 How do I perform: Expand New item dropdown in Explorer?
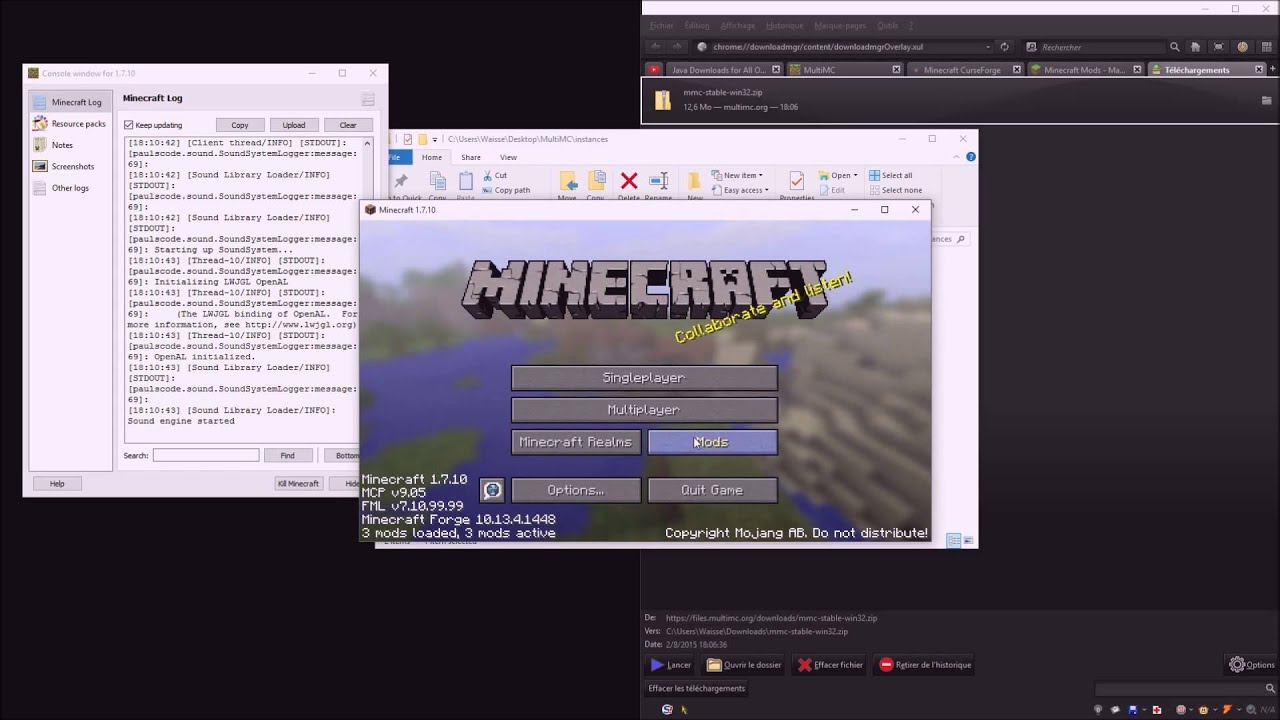[737, 175]
